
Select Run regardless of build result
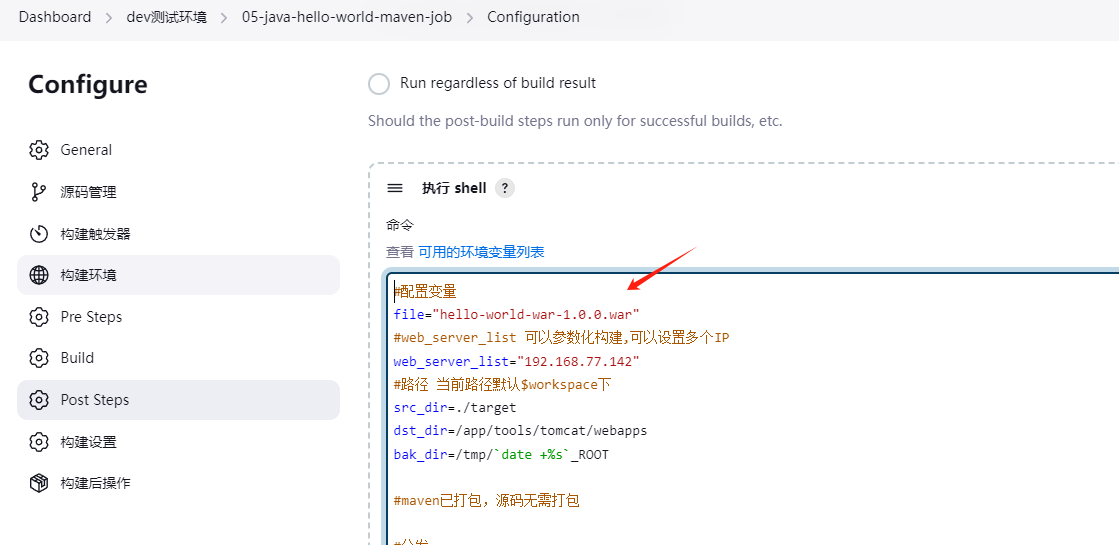(x=379, y=83)
